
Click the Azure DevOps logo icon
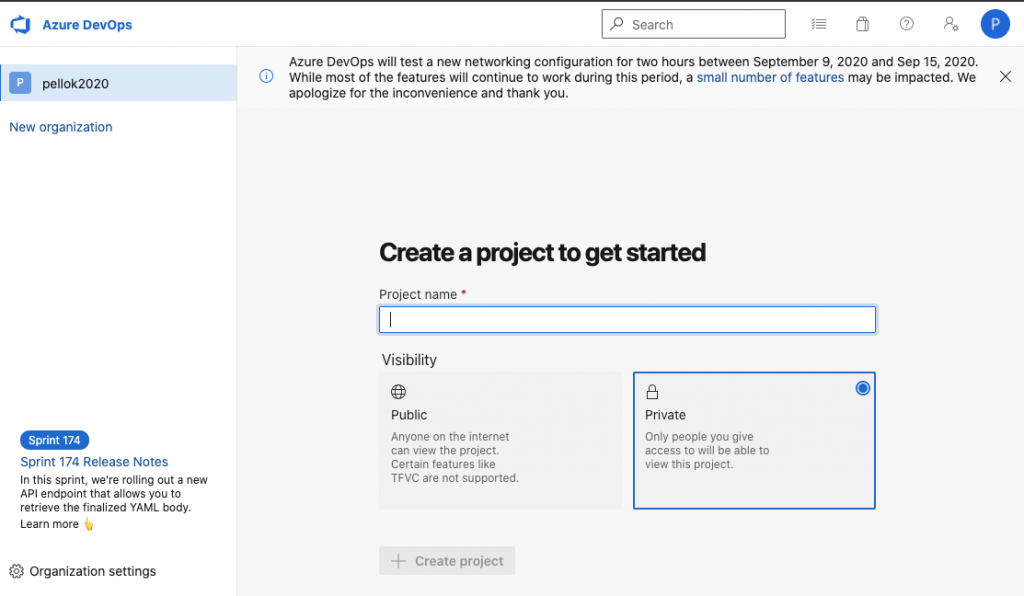20,25
